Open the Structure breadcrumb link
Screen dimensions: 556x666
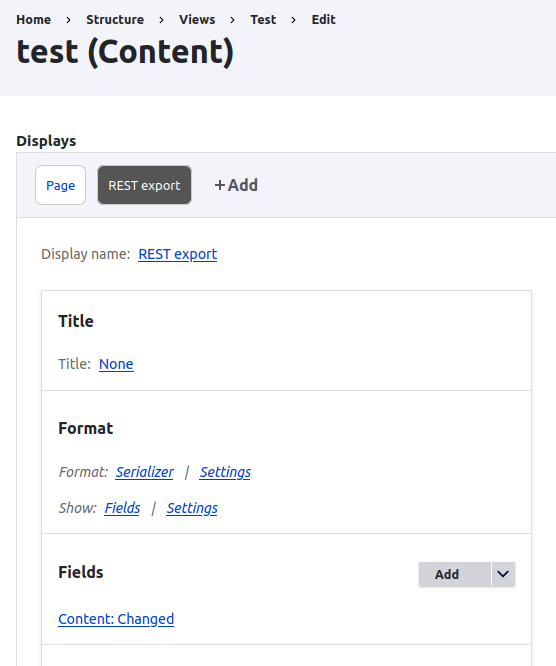tap(115, 20)
